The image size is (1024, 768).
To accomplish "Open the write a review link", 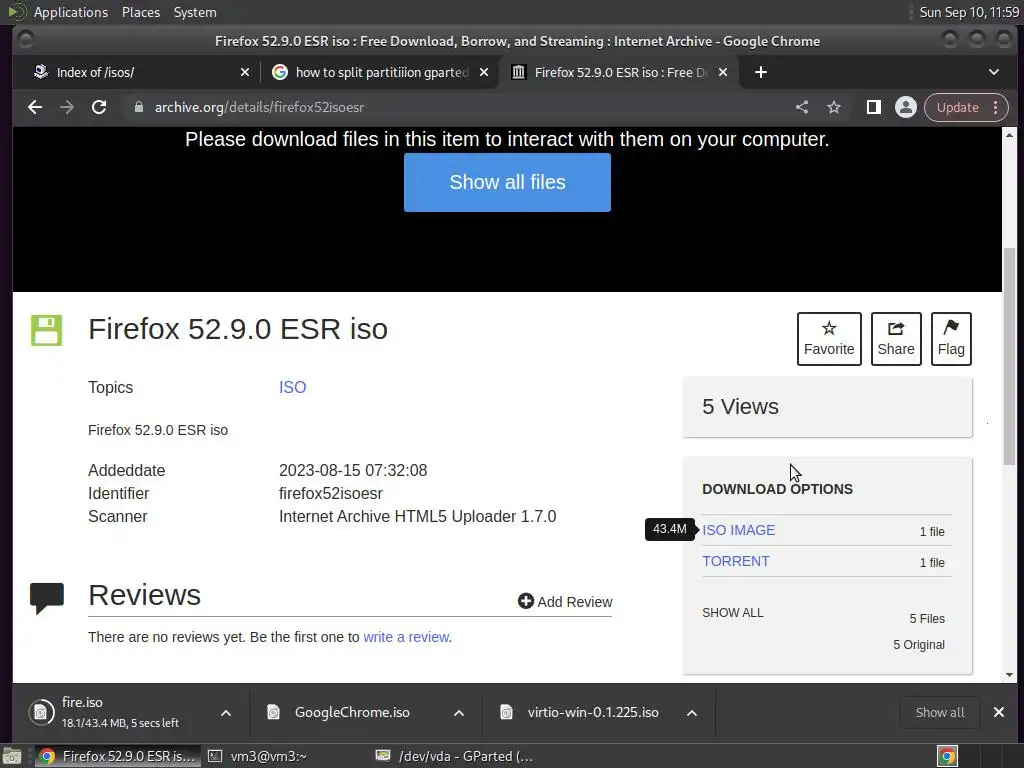I will coord(406,637).
